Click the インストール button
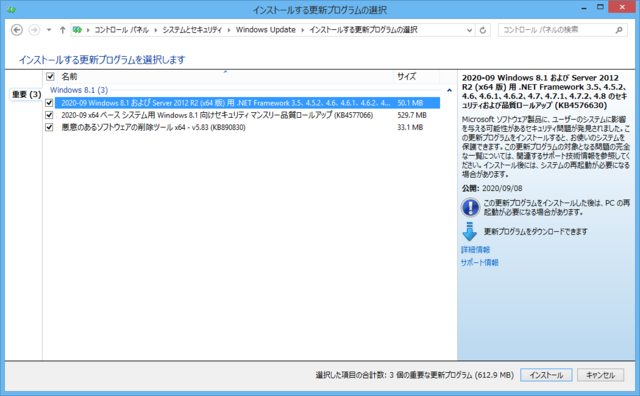The height and width of the screenshot is (396, 640). point(546,375)
